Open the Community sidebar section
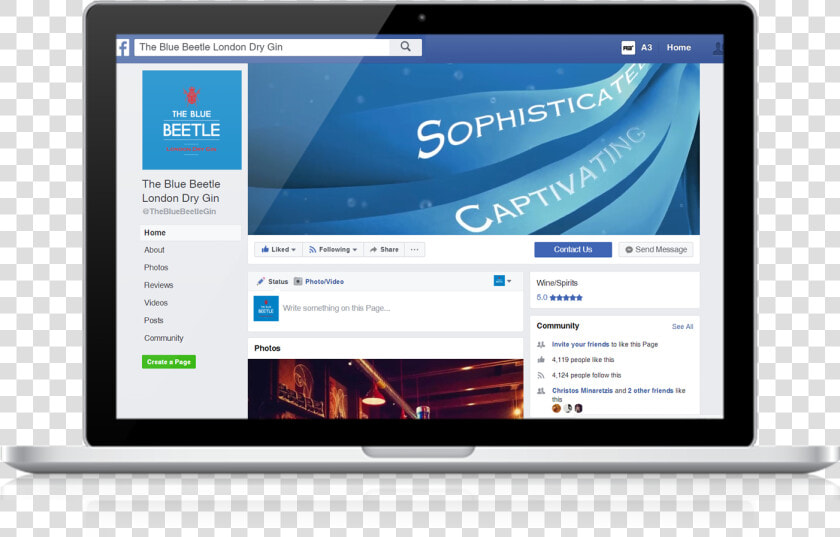 pos(163,338)
